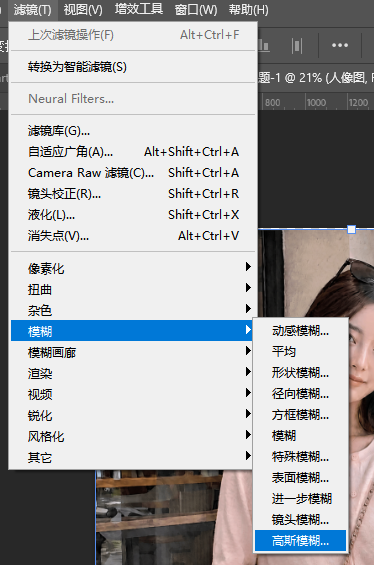Select 自适应广角(A)... filter

click(133, 152)
